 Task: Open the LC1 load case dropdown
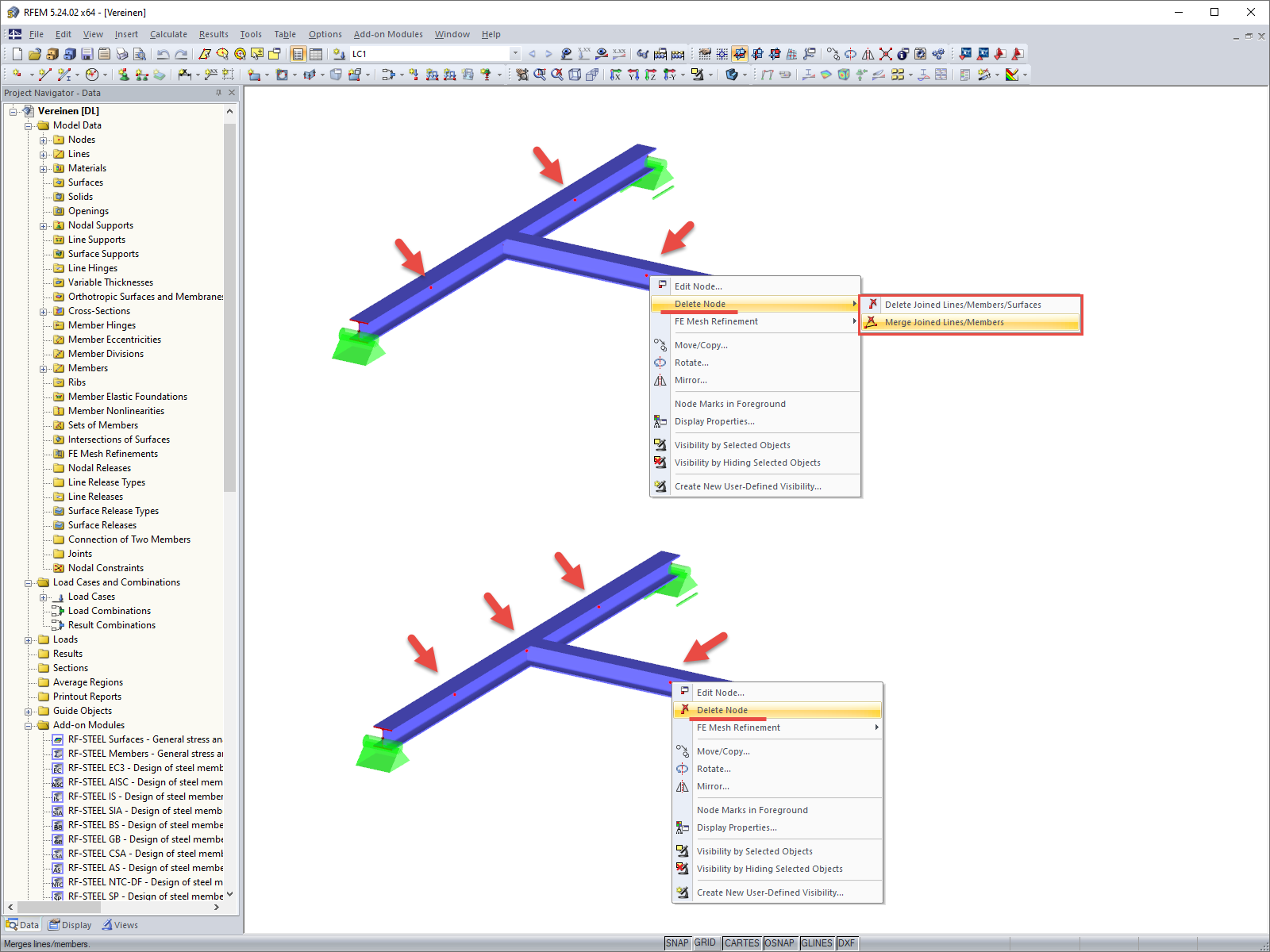coord(515,53)
